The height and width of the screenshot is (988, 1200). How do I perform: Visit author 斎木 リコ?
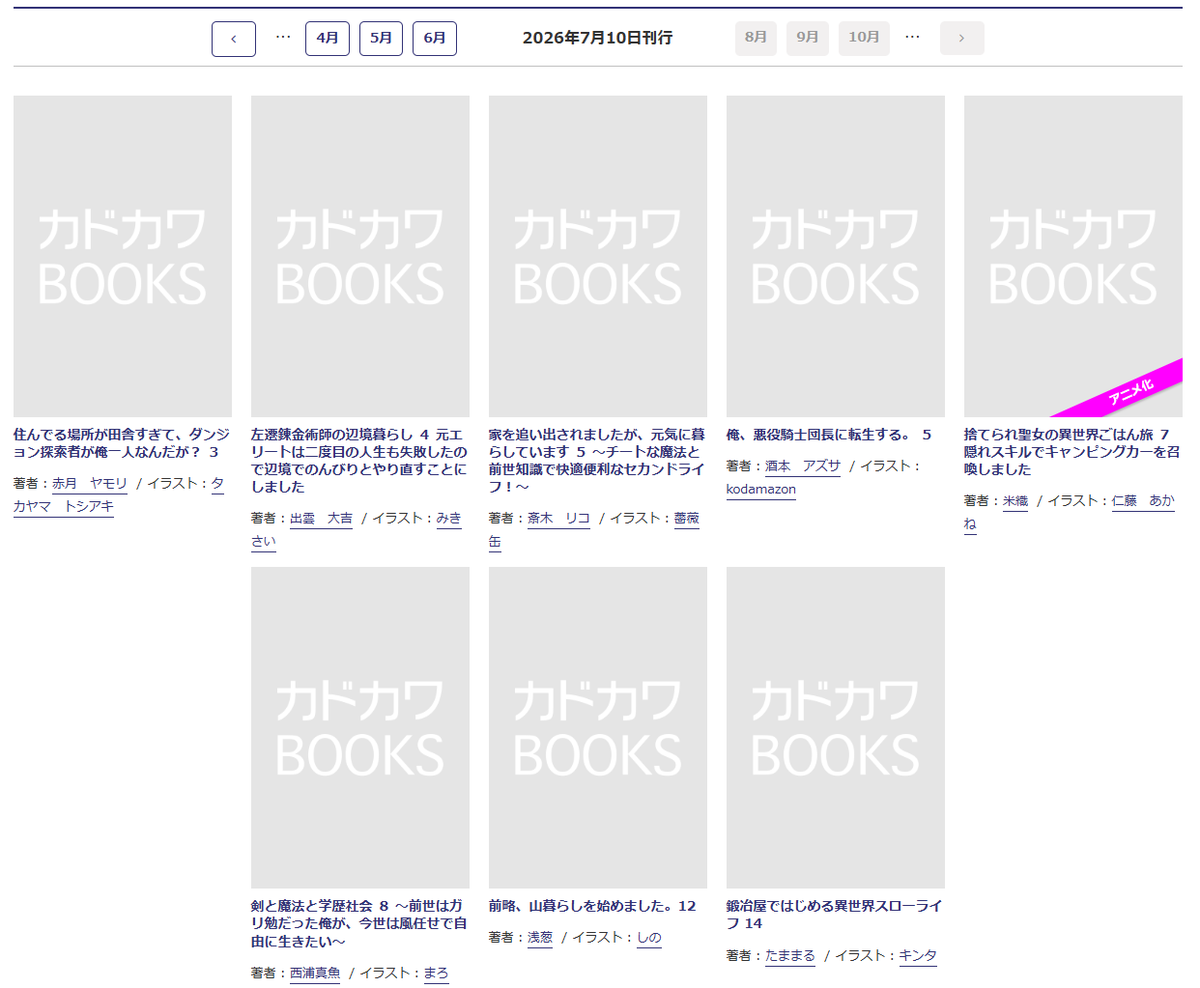[x=559, y=518]
